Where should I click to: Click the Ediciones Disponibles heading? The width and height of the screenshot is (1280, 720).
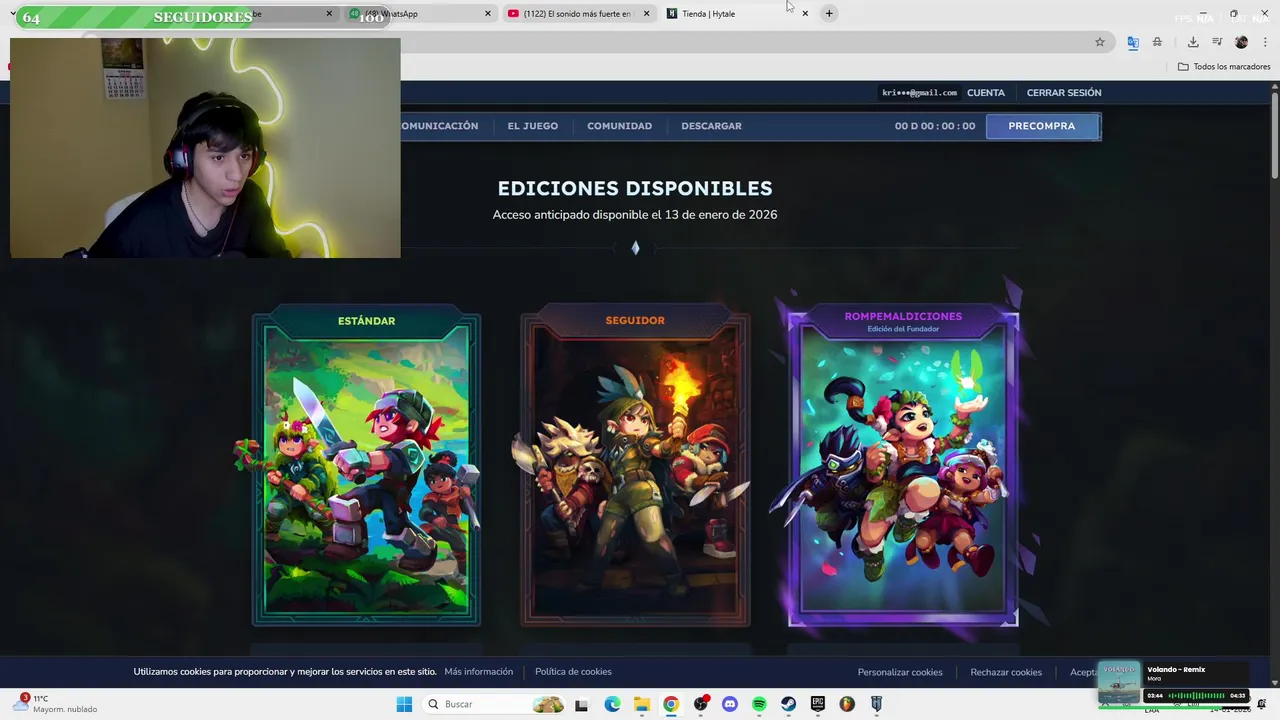635,188
